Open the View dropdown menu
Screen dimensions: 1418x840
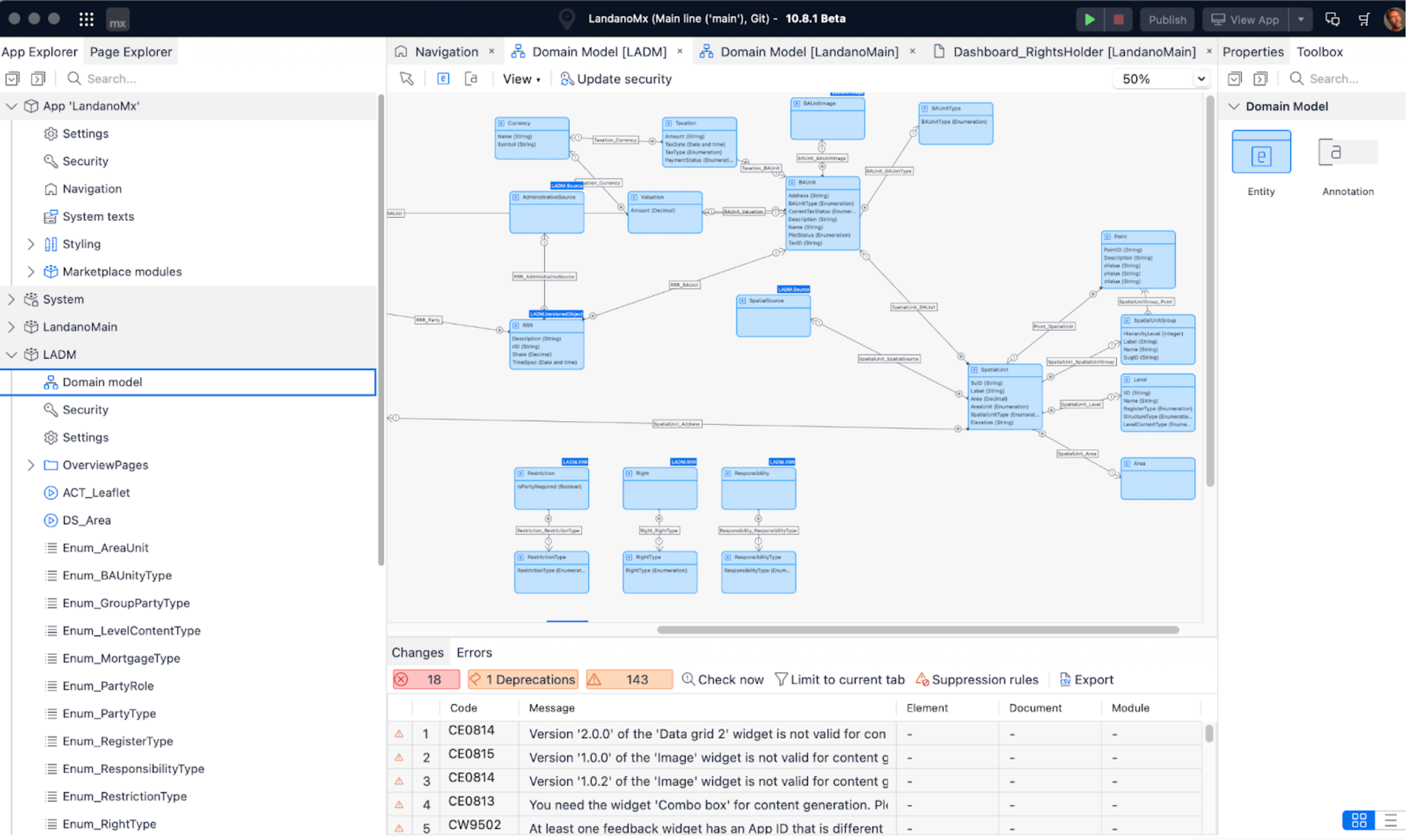tap(521, 79)
